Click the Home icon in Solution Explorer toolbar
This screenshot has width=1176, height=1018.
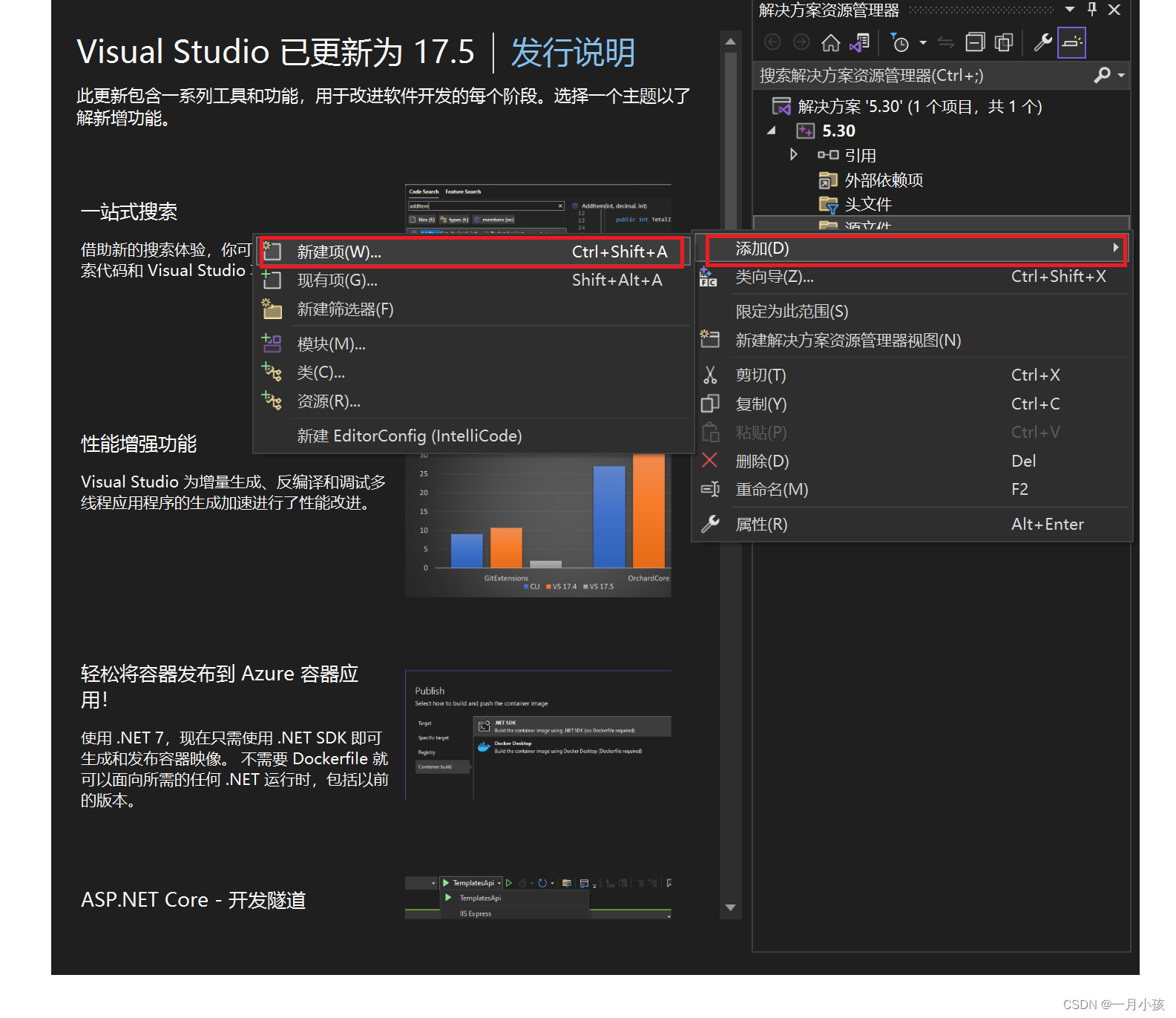830,43
